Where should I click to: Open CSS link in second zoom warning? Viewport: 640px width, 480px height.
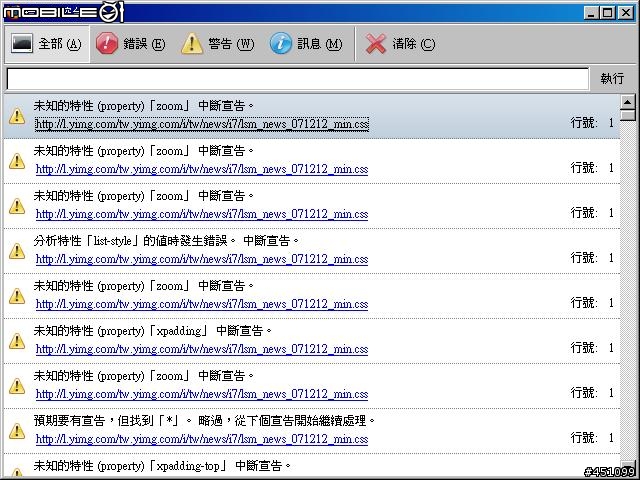pyautogui.click(x=202, y=169)
